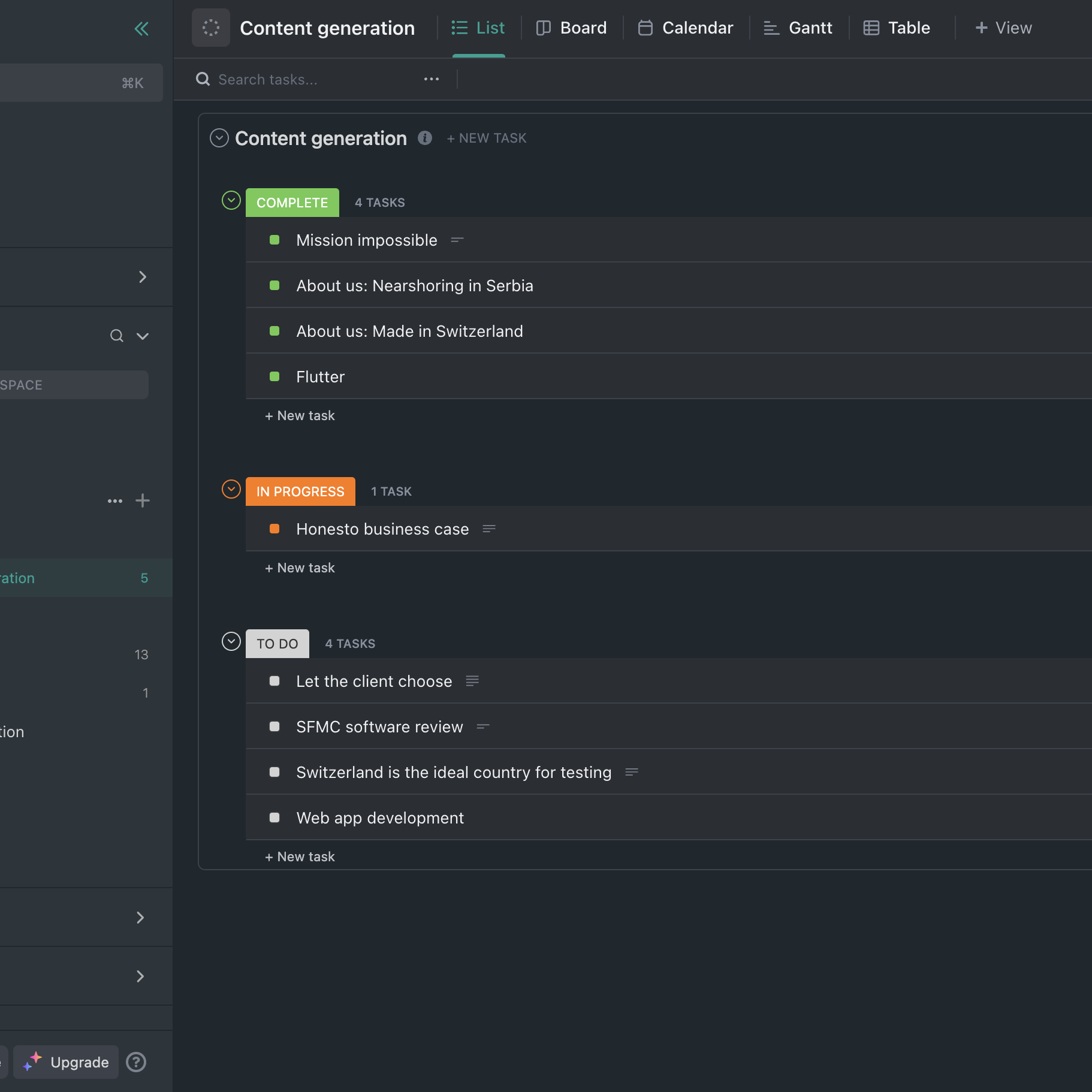Click the status square of SFMC software review
Viewport: 1092px width, 1092px height.
pos(274,726)
